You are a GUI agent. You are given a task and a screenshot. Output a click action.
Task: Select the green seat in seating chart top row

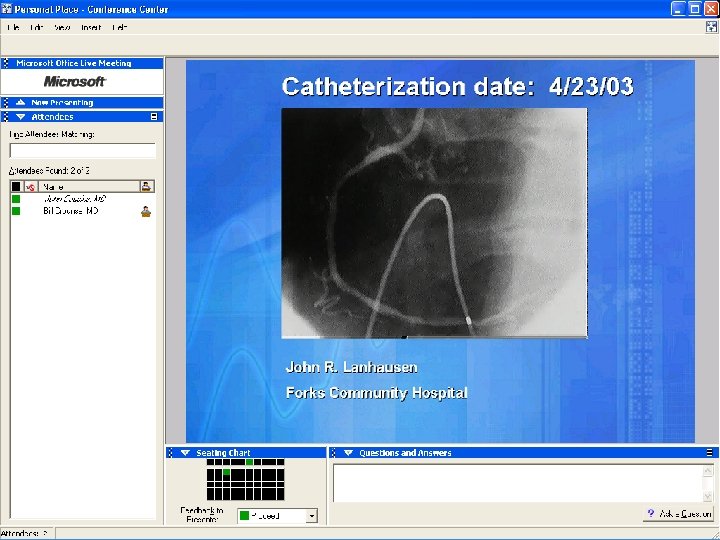point(249,462)
